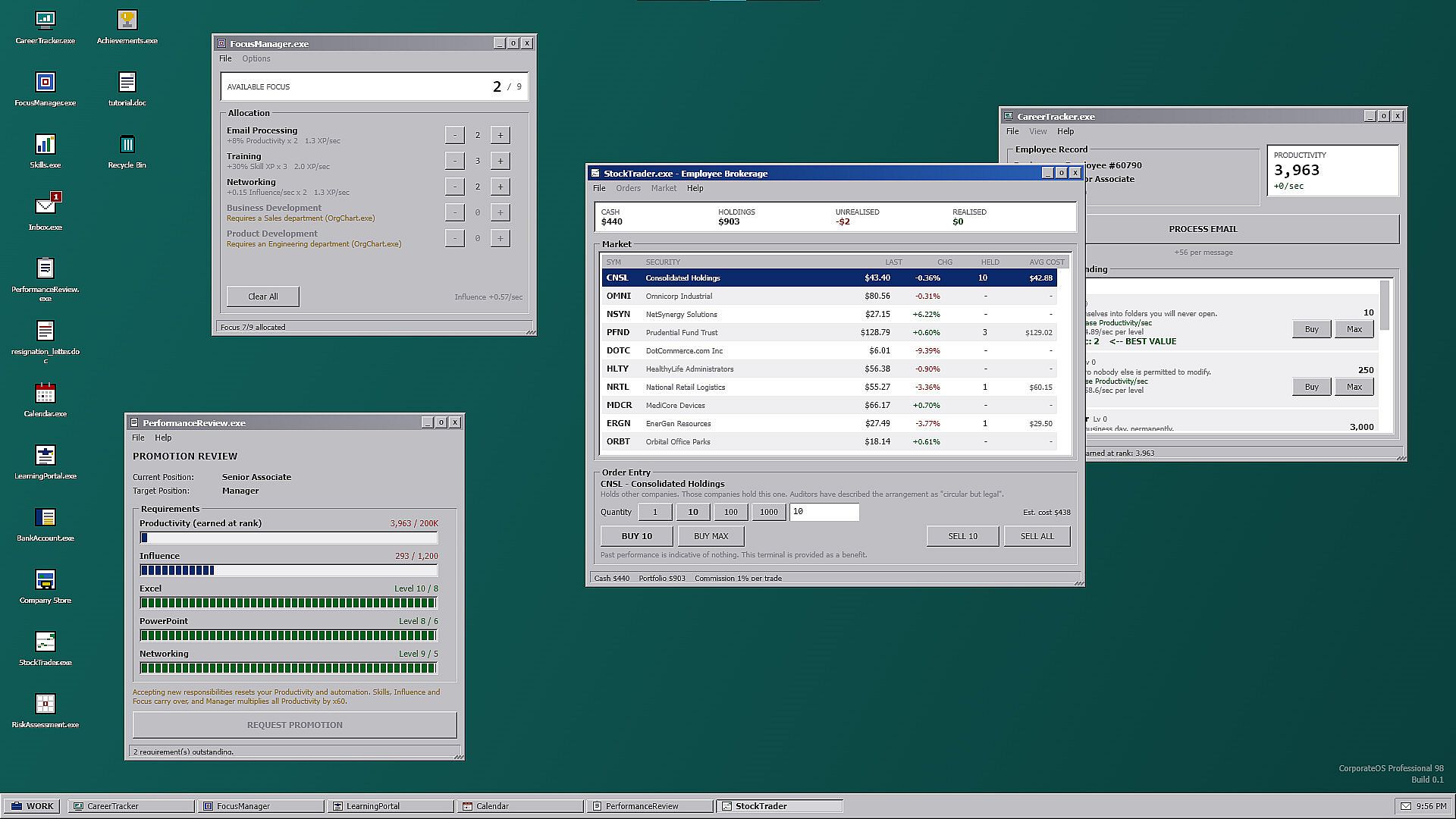Screen dimensions: 1456x819
Task: Increase Email Processing focus with plus
Action: (500, 135)
